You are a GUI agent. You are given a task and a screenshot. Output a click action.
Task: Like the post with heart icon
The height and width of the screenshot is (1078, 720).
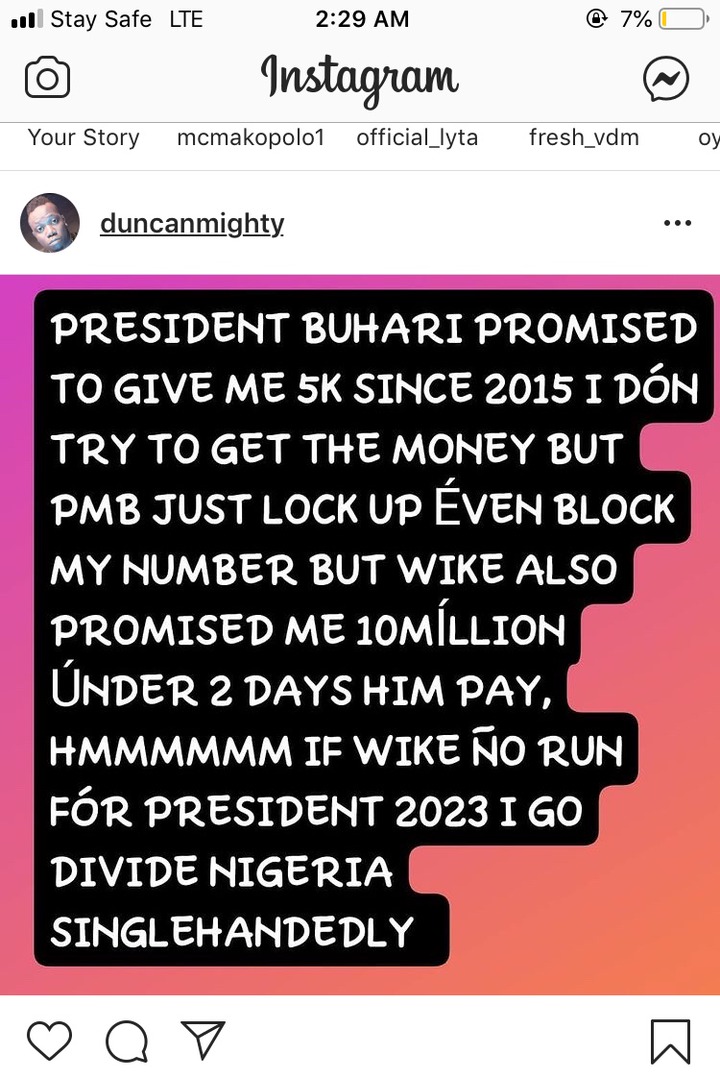pyautogui.click(x=49, y=1040)
